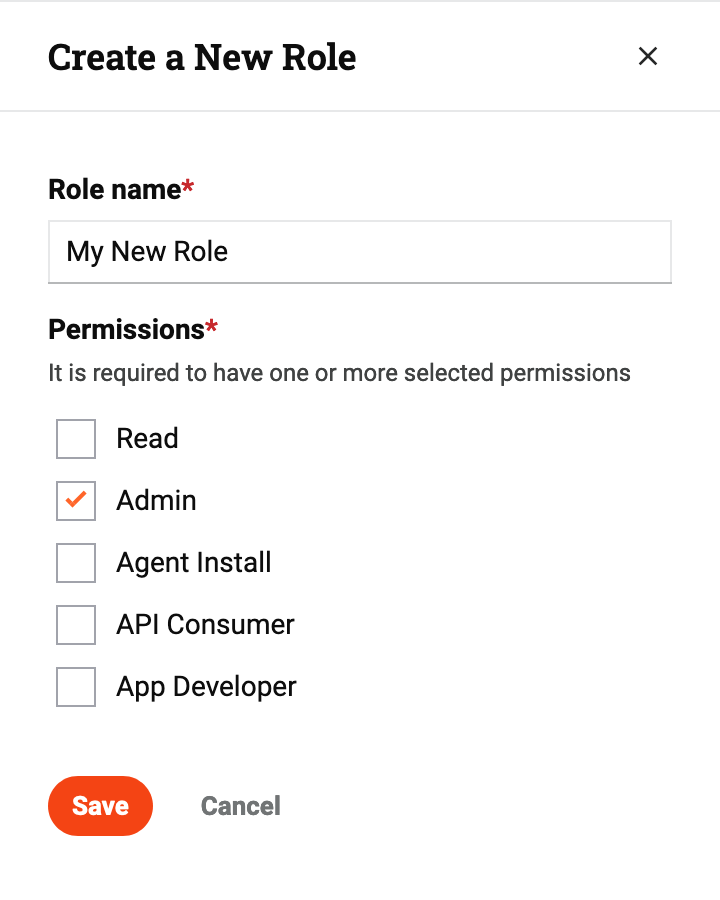
Task: Check the API Consumer permission box
Action: (x=76, y=625)
